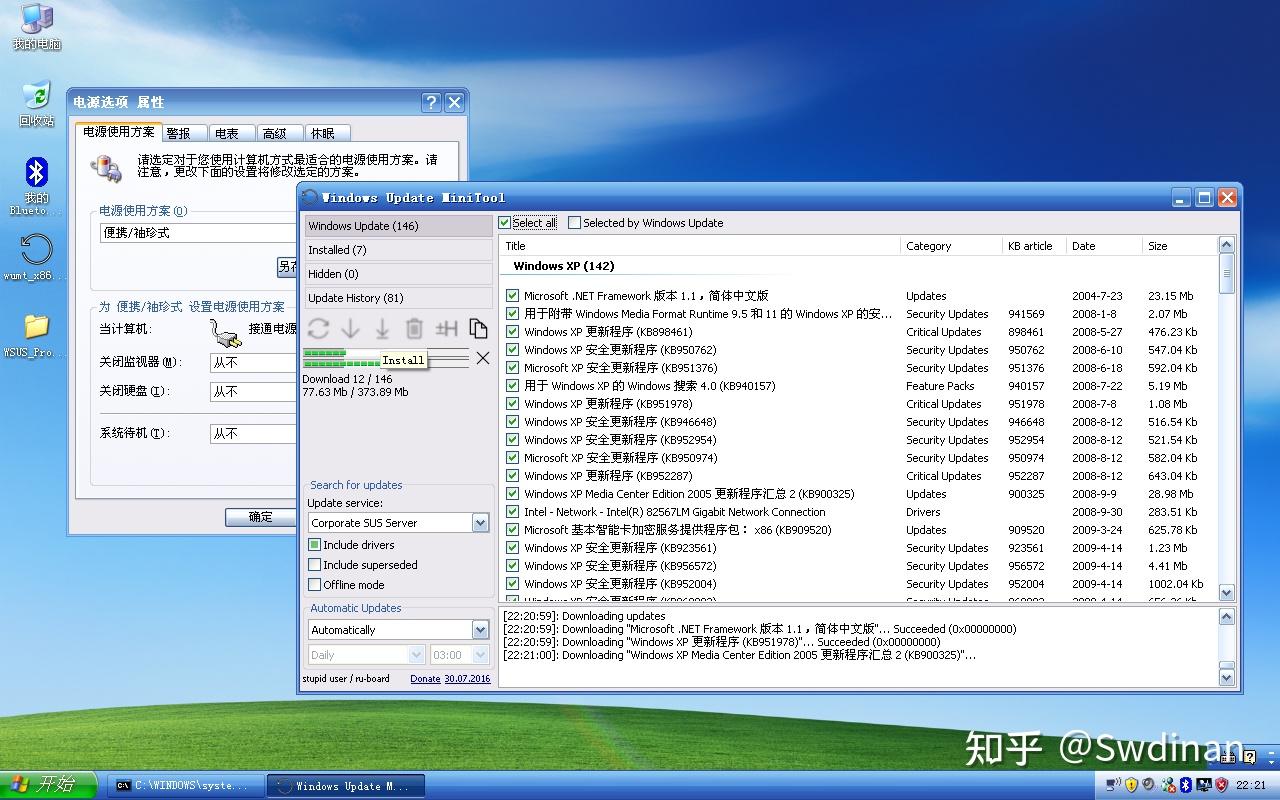Click the Delete trash can icon
1280x800 pixels.
pyautogui.click(x=414, y=329)
